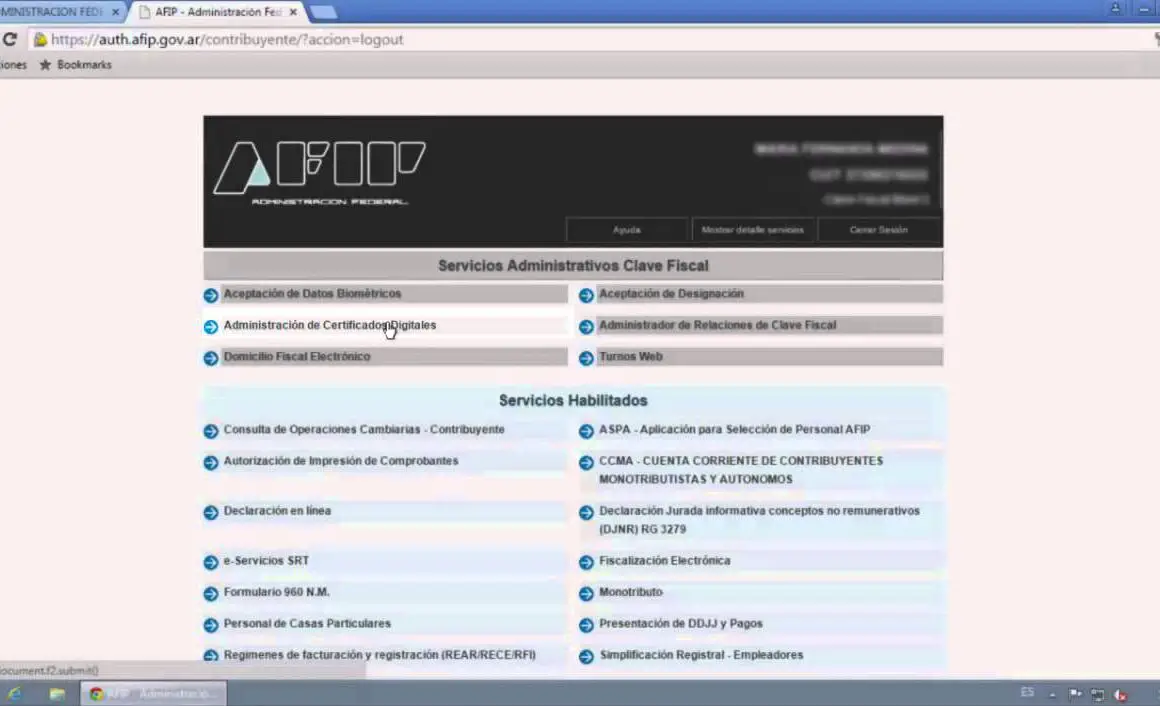Click the arrow icon beside Simplificación Registral

point(587,656)
